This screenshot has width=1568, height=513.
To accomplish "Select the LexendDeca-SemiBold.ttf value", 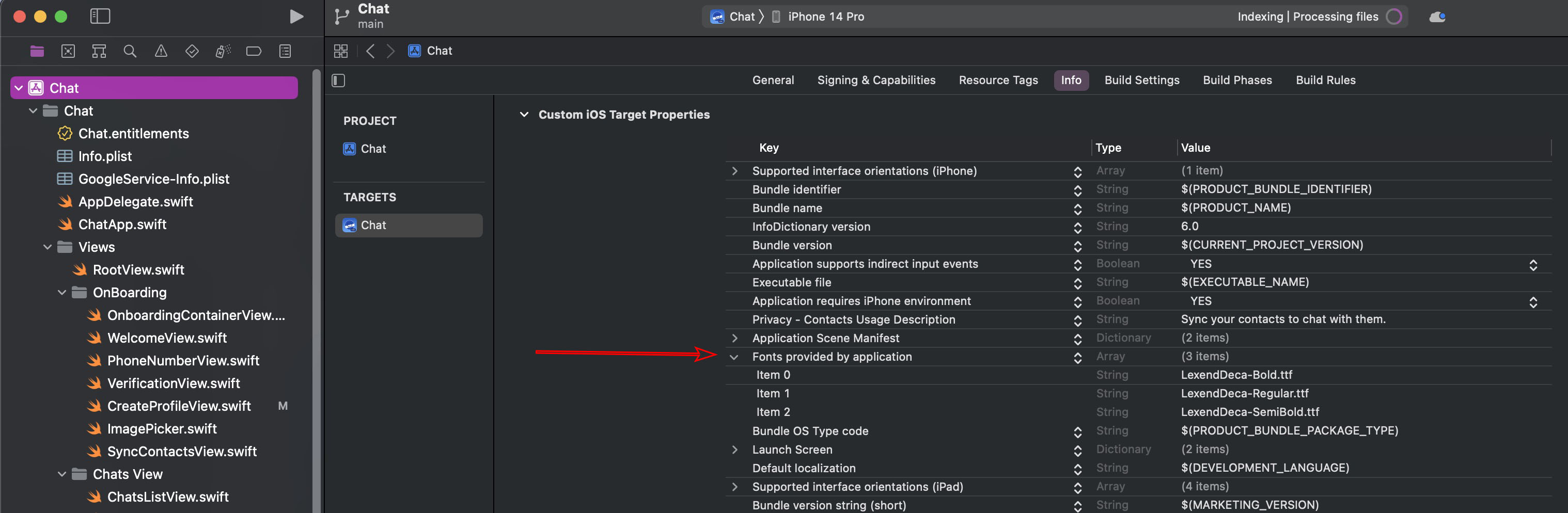I will (x=1250, y=412).
